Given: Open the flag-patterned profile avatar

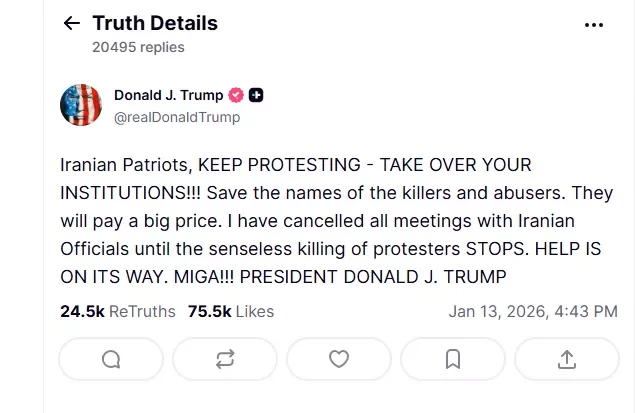Looking at the screenshot, I should coord(81,105).
